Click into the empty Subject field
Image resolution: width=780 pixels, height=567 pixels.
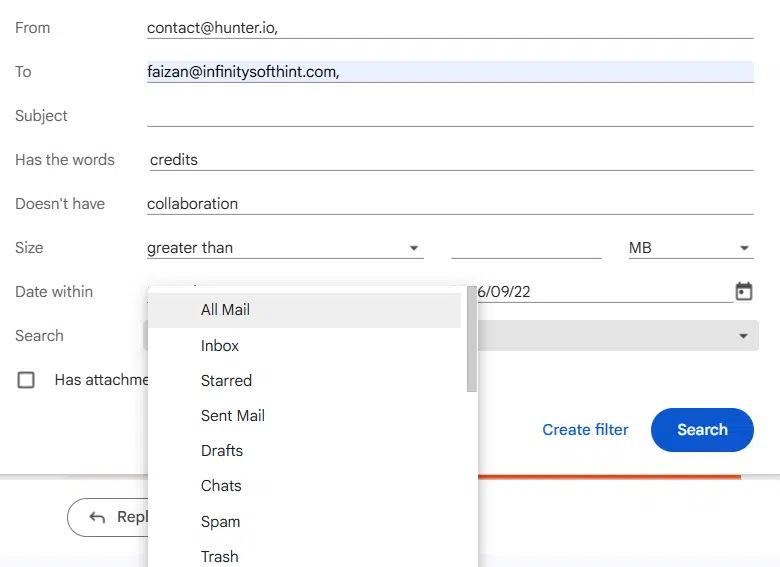click(x=450, y=115)
